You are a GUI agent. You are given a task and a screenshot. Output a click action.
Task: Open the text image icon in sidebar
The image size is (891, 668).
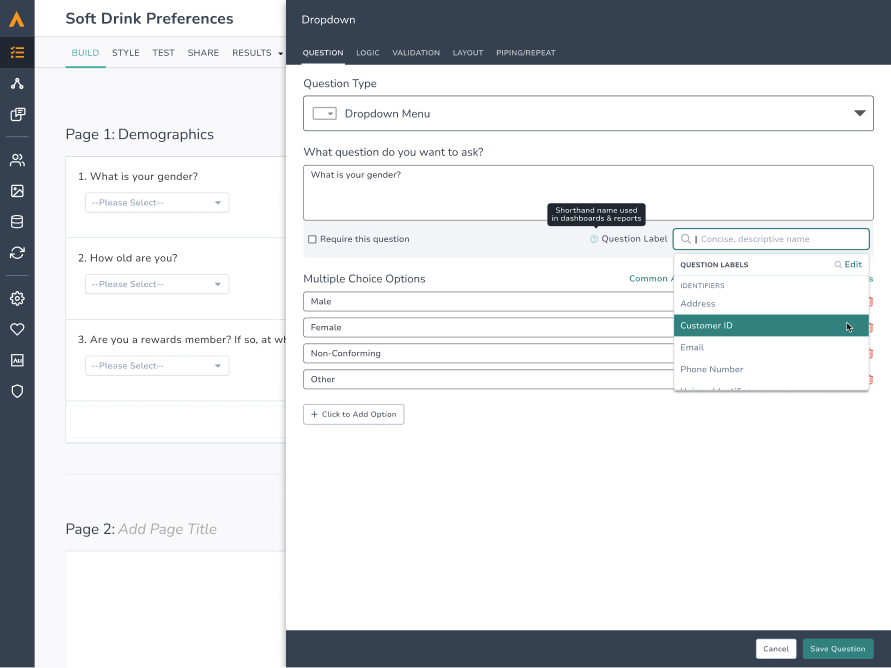click(17, 360)
